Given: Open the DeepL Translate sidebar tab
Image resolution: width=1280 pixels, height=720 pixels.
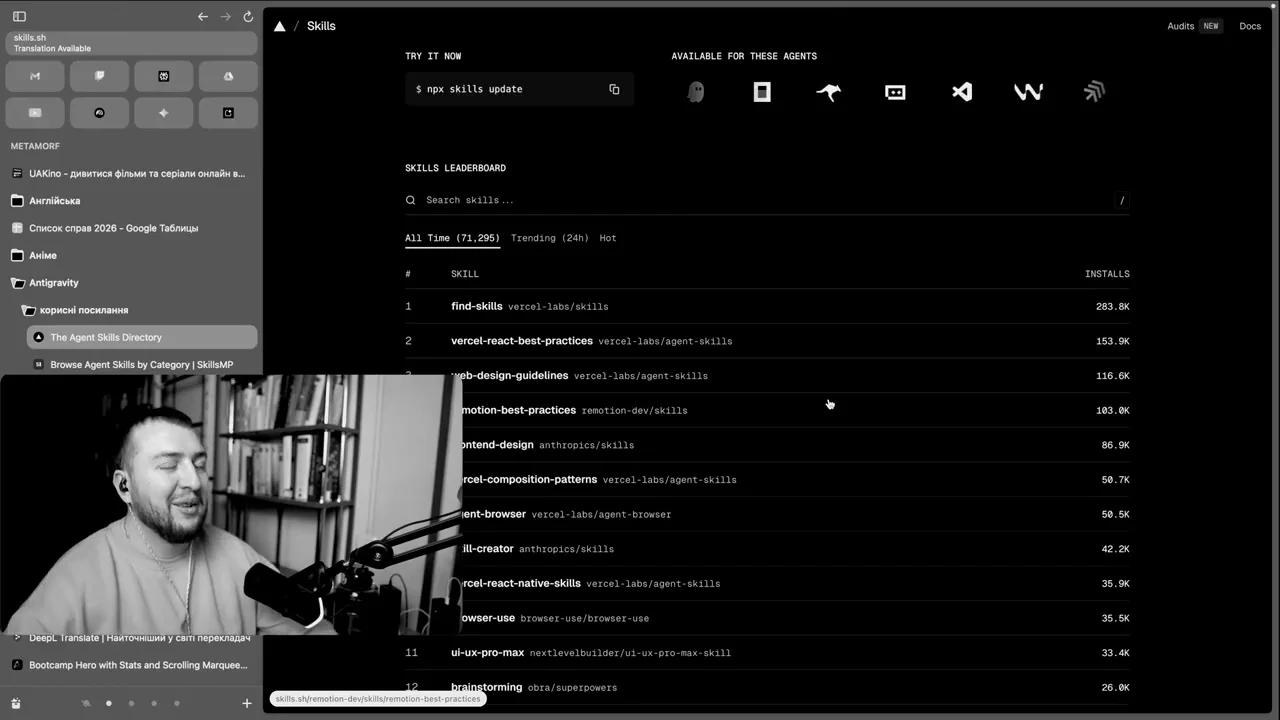Looking at the screenshot, I should pyautogui.click(x=131, y=638).
